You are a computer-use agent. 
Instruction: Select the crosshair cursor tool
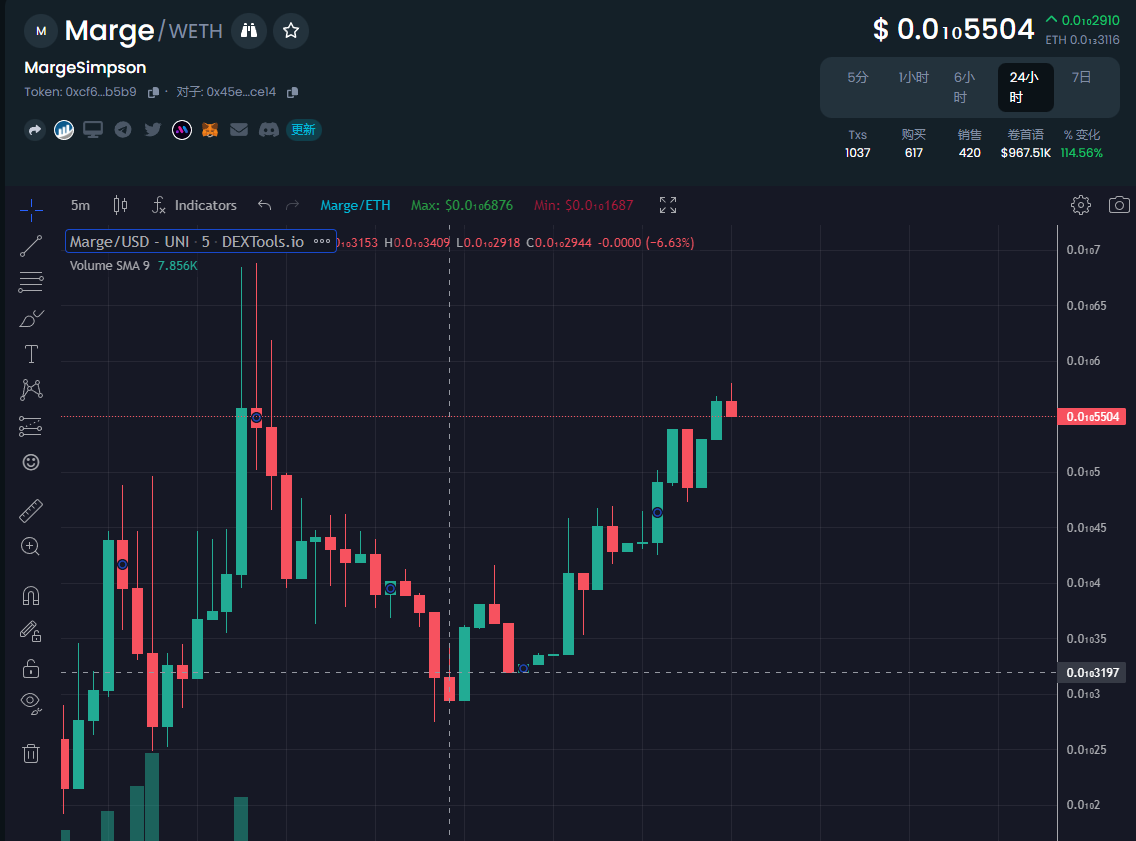[31, 210]
